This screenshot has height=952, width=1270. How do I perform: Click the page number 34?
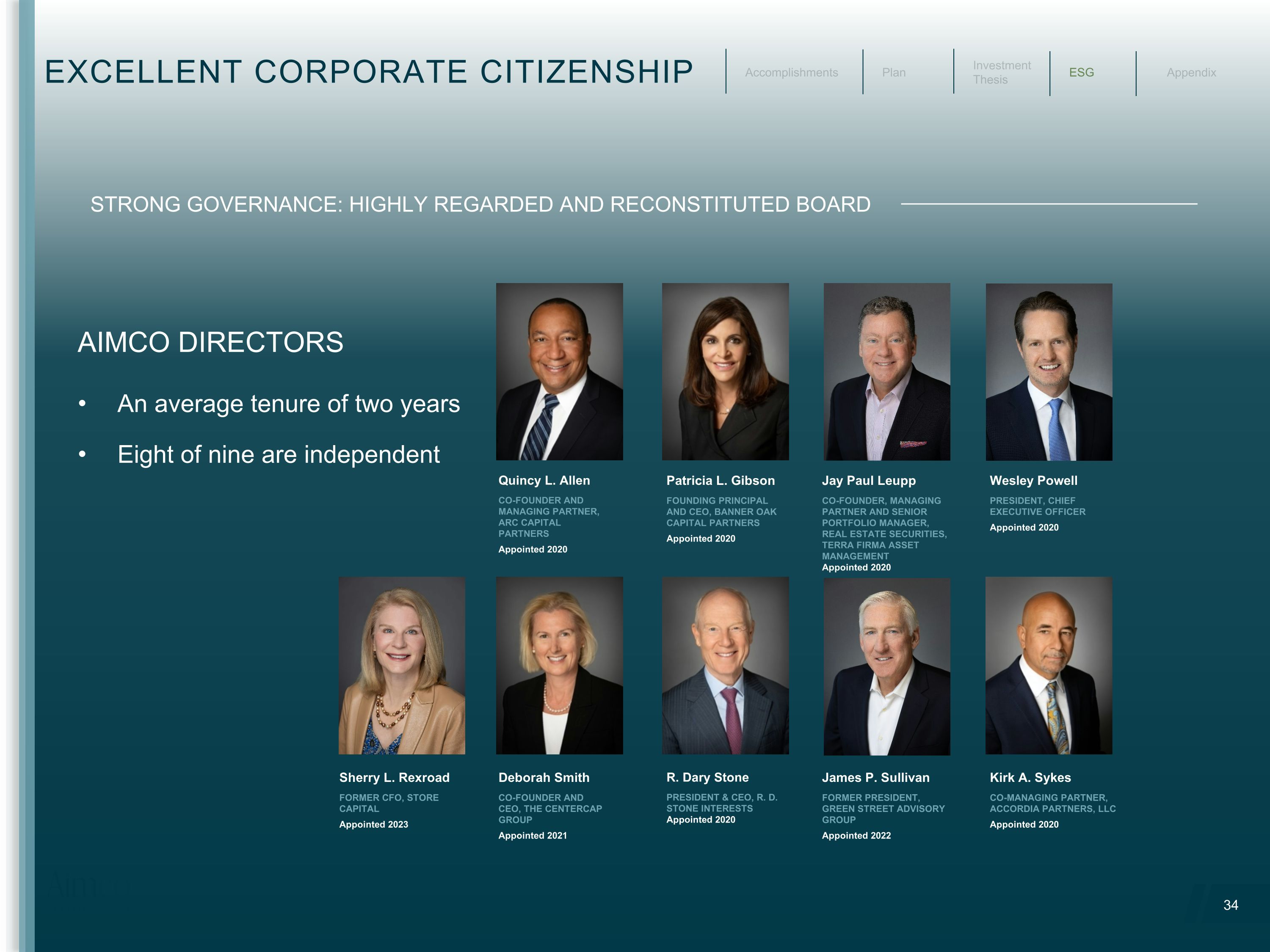click(1230, 905)
